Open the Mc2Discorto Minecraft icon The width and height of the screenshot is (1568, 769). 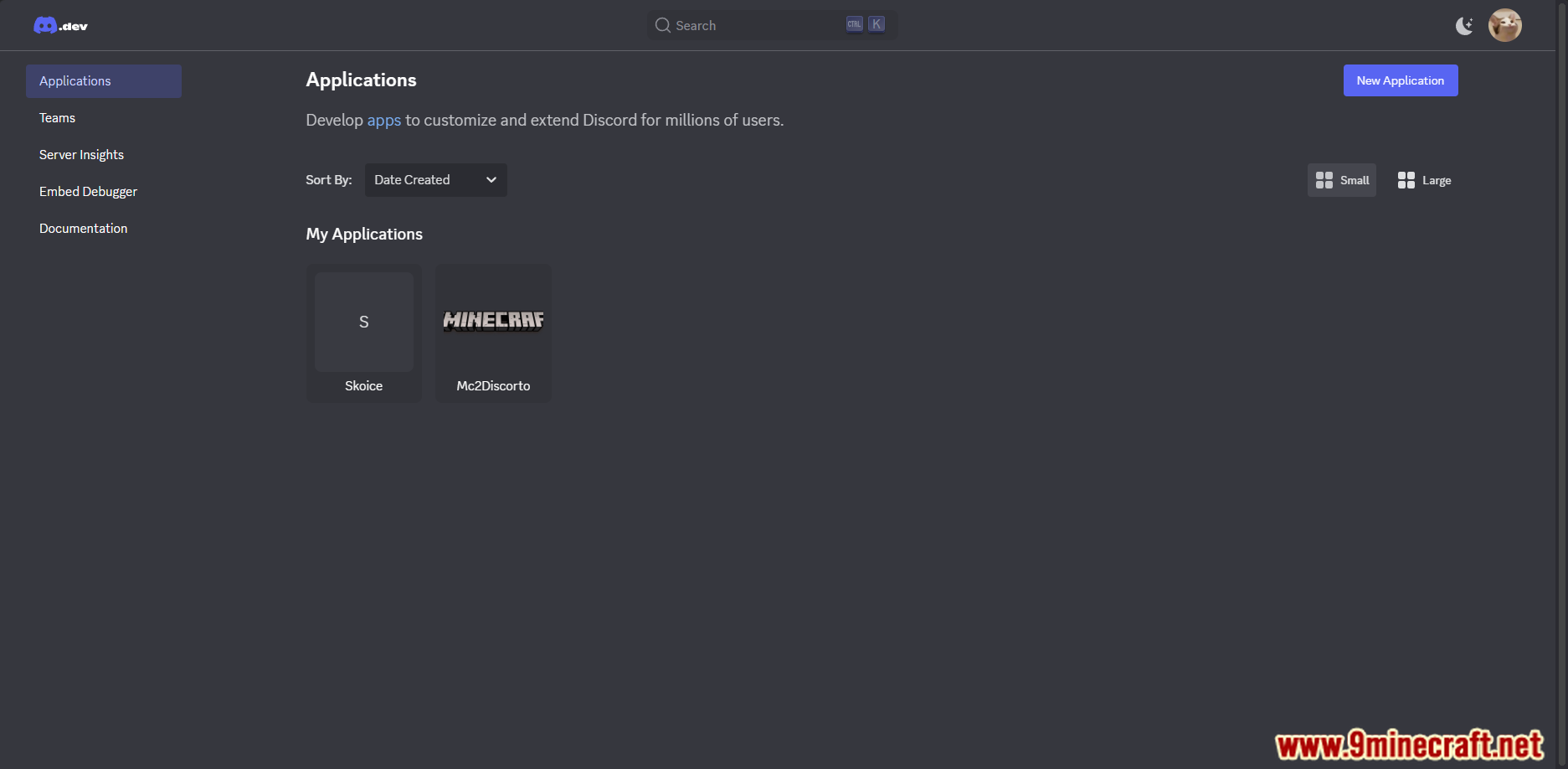[x=493, y=321]
